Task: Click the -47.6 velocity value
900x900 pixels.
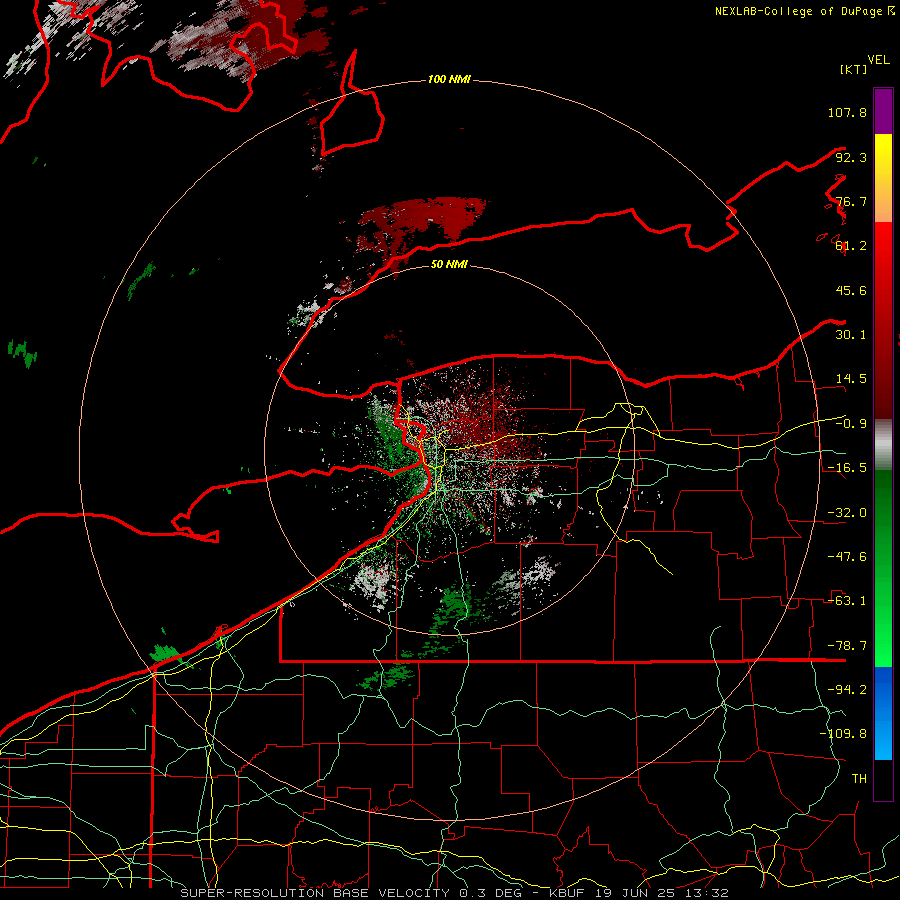Action: [847, 557]
